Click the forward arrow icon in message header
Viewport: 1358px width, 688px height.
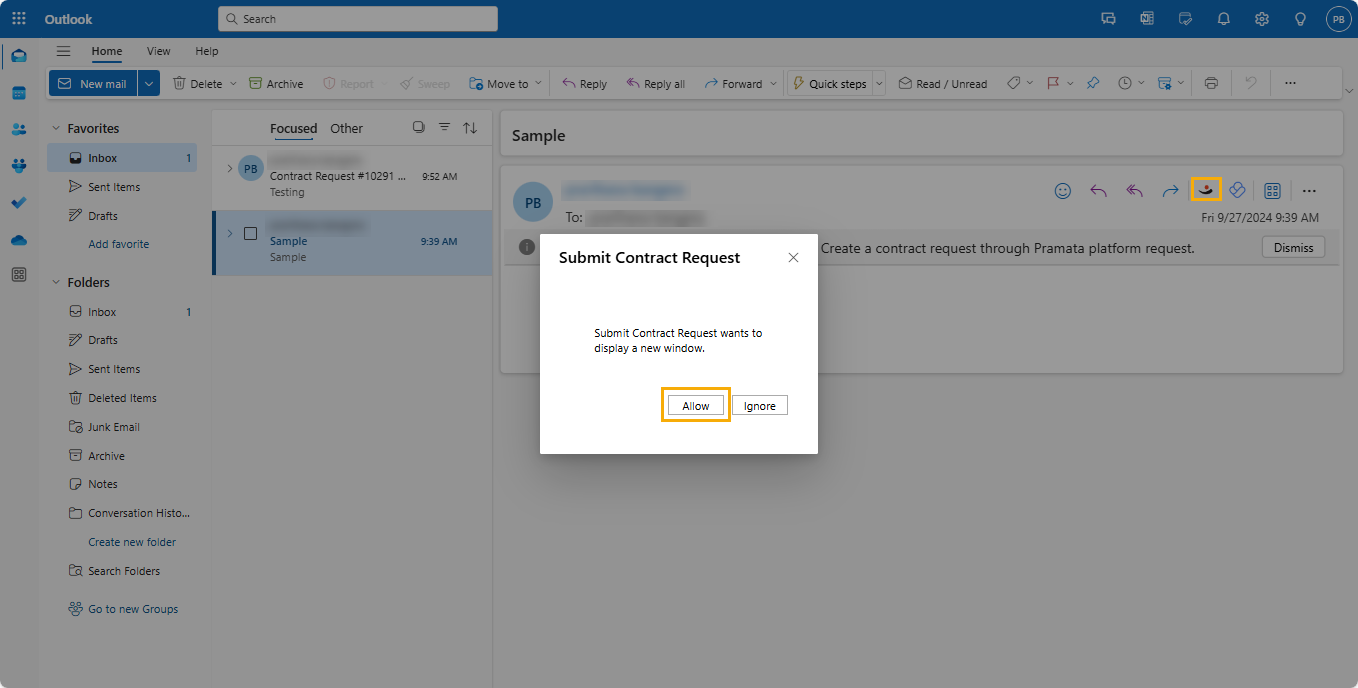tap(1170, 191)
